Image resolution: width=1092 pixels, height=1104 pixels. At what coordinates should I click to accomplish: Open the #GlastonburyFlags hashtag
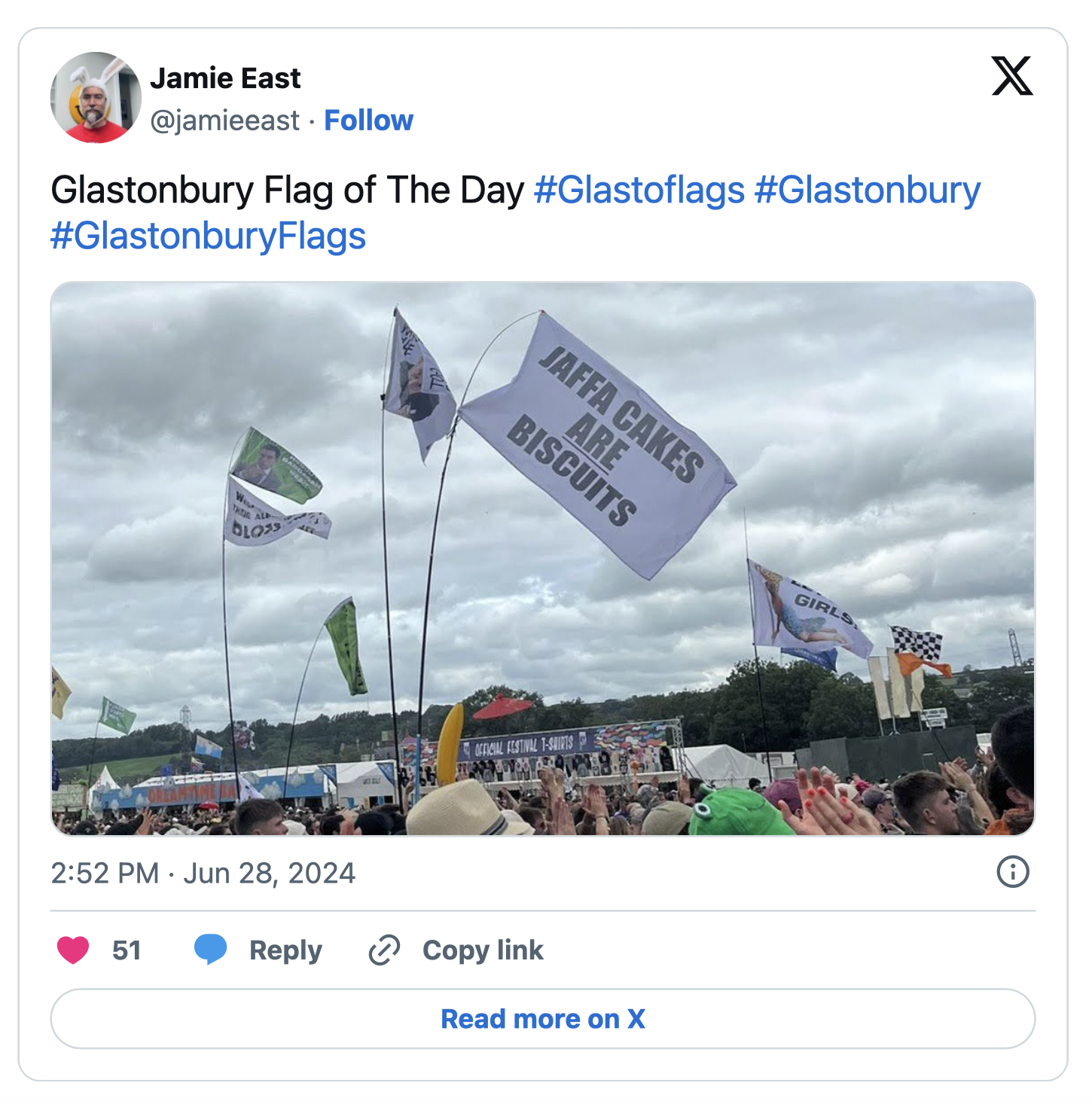pyautogui.click(x=208, y=236)
